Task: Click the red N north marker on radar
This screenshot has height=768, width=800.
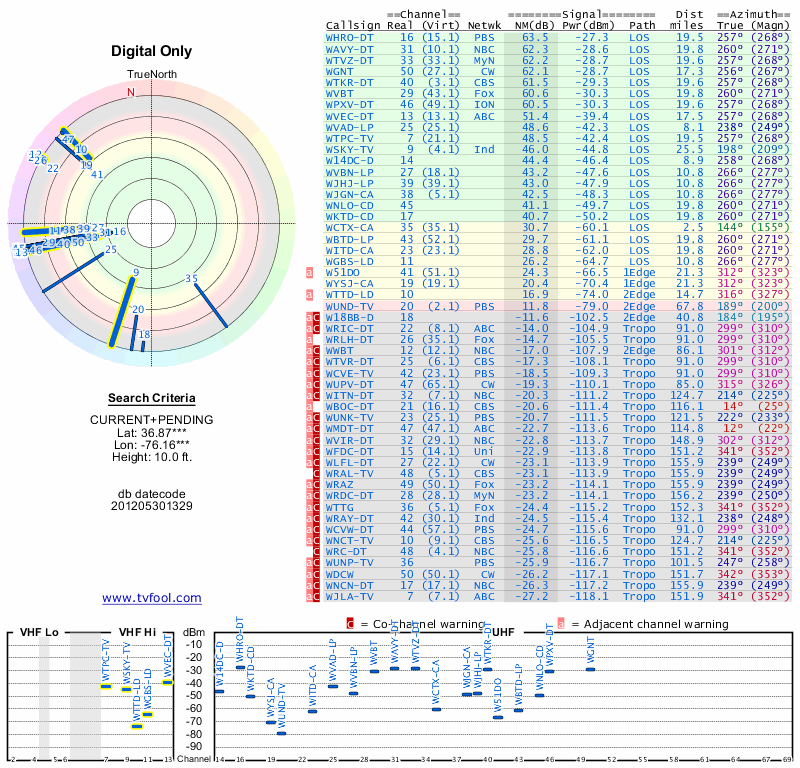Action: point(130,92)
